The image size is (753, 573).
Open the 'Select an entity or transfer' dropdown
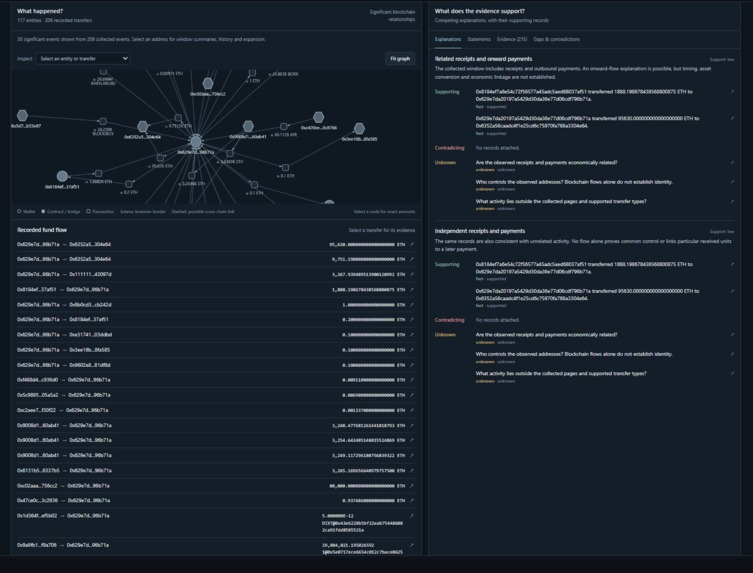(x=83, y=59)
